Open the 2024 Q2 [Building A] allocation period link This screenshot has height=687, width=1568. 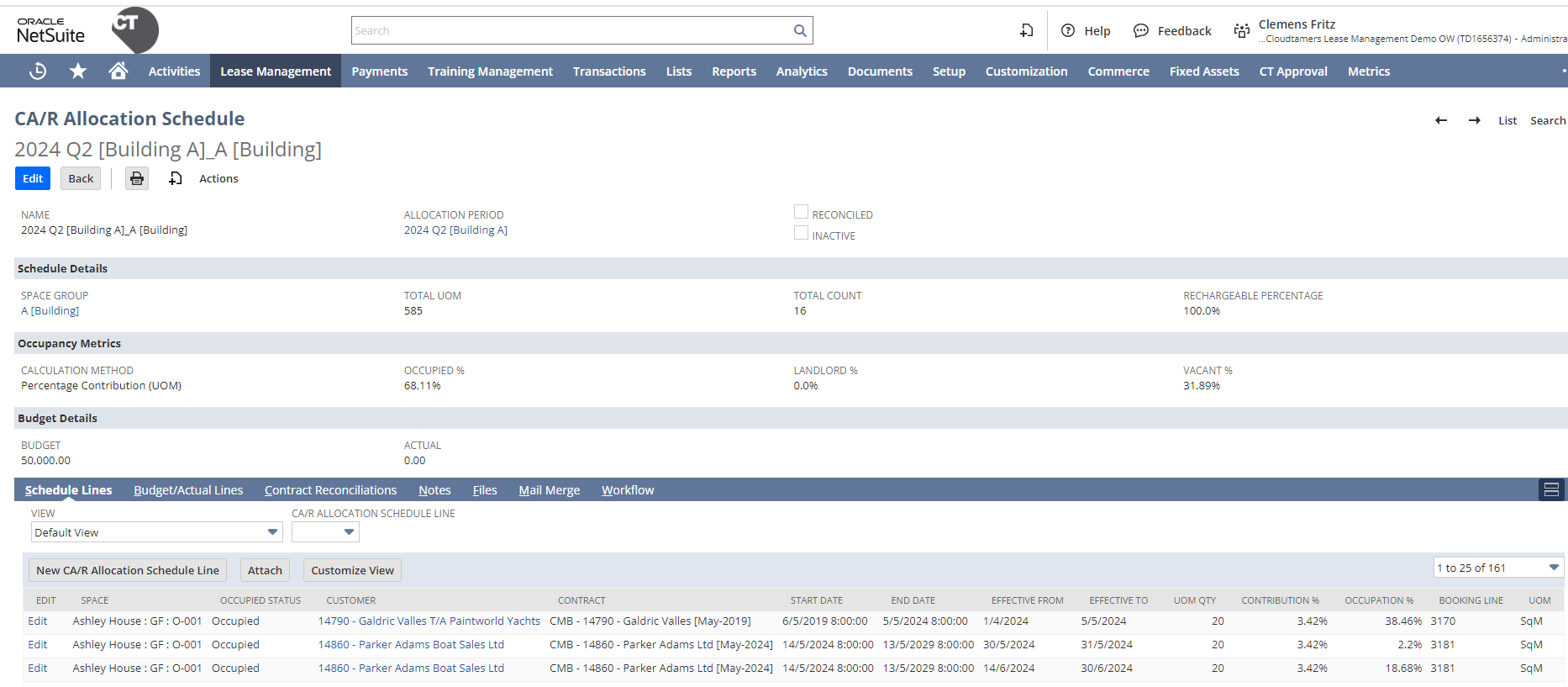(455, 230)
